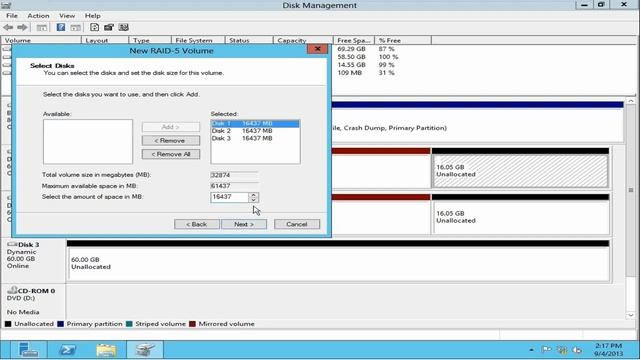Sort by the Free Spa... column header
This screenshot has height=360, width=640.
coord(354,40)
